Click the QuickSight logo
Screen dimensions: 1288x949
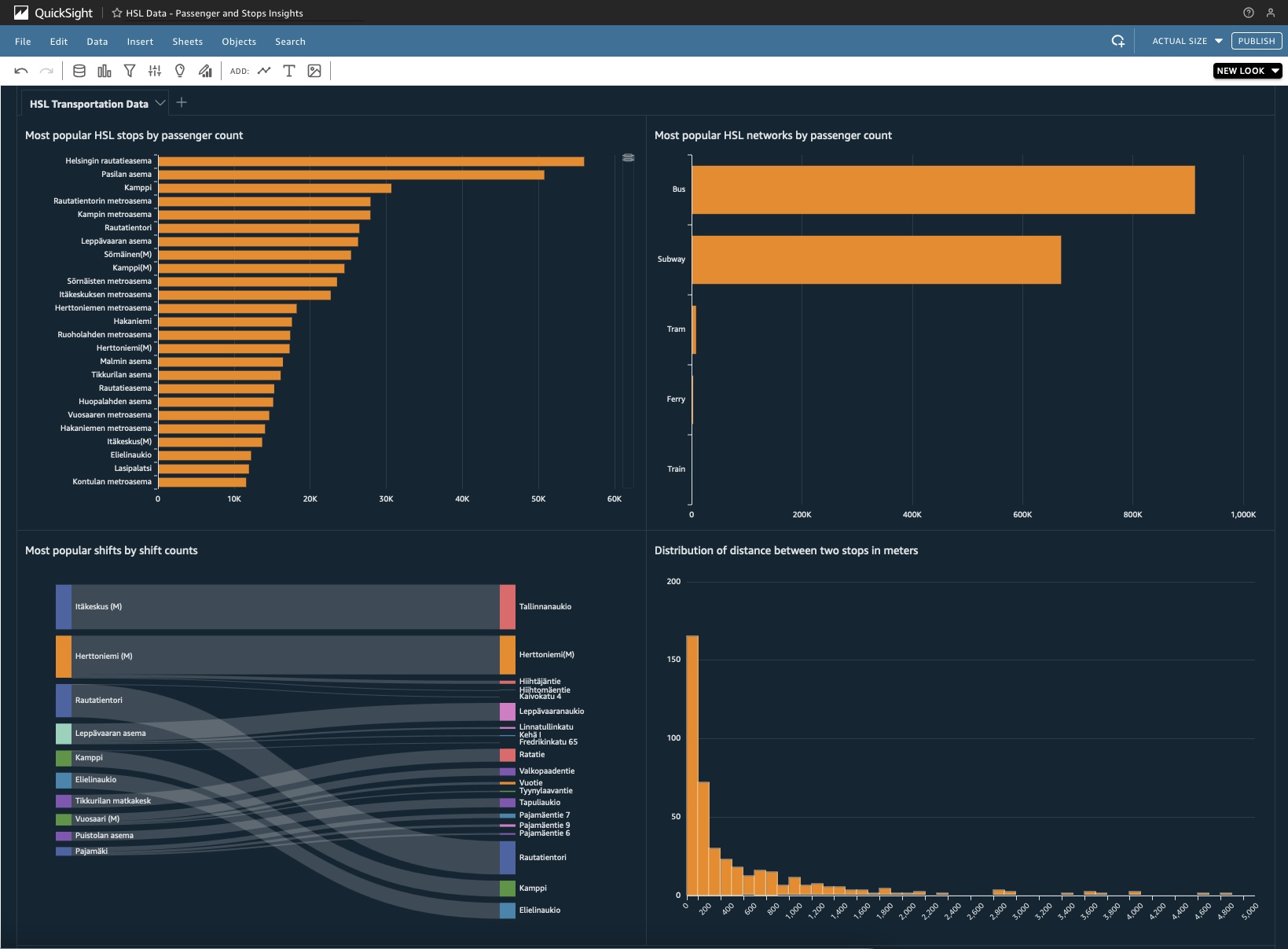tap(53, 13)
